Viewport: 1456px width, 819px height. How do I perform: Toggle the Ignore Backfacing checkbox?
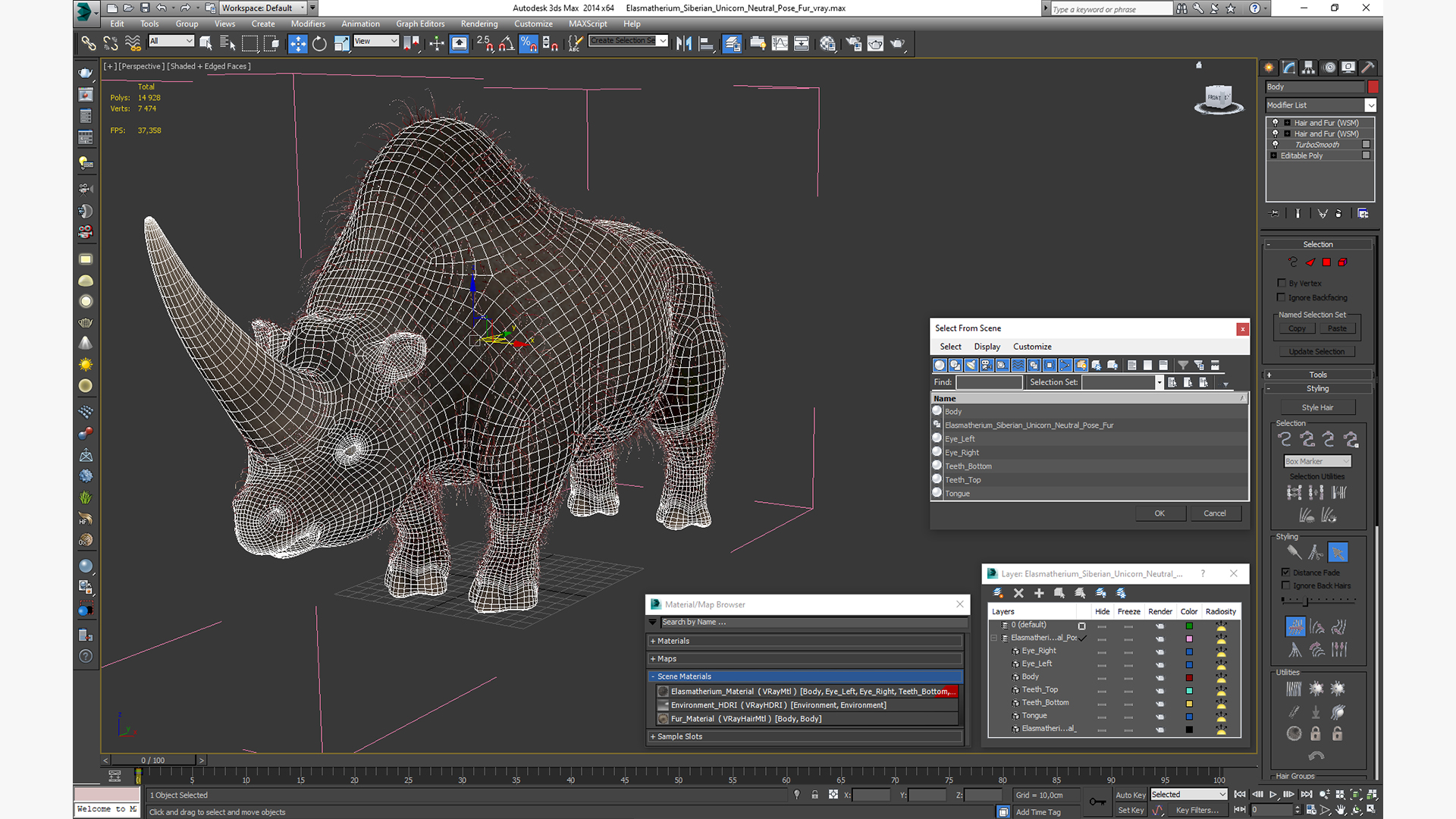pos(1282,297)
